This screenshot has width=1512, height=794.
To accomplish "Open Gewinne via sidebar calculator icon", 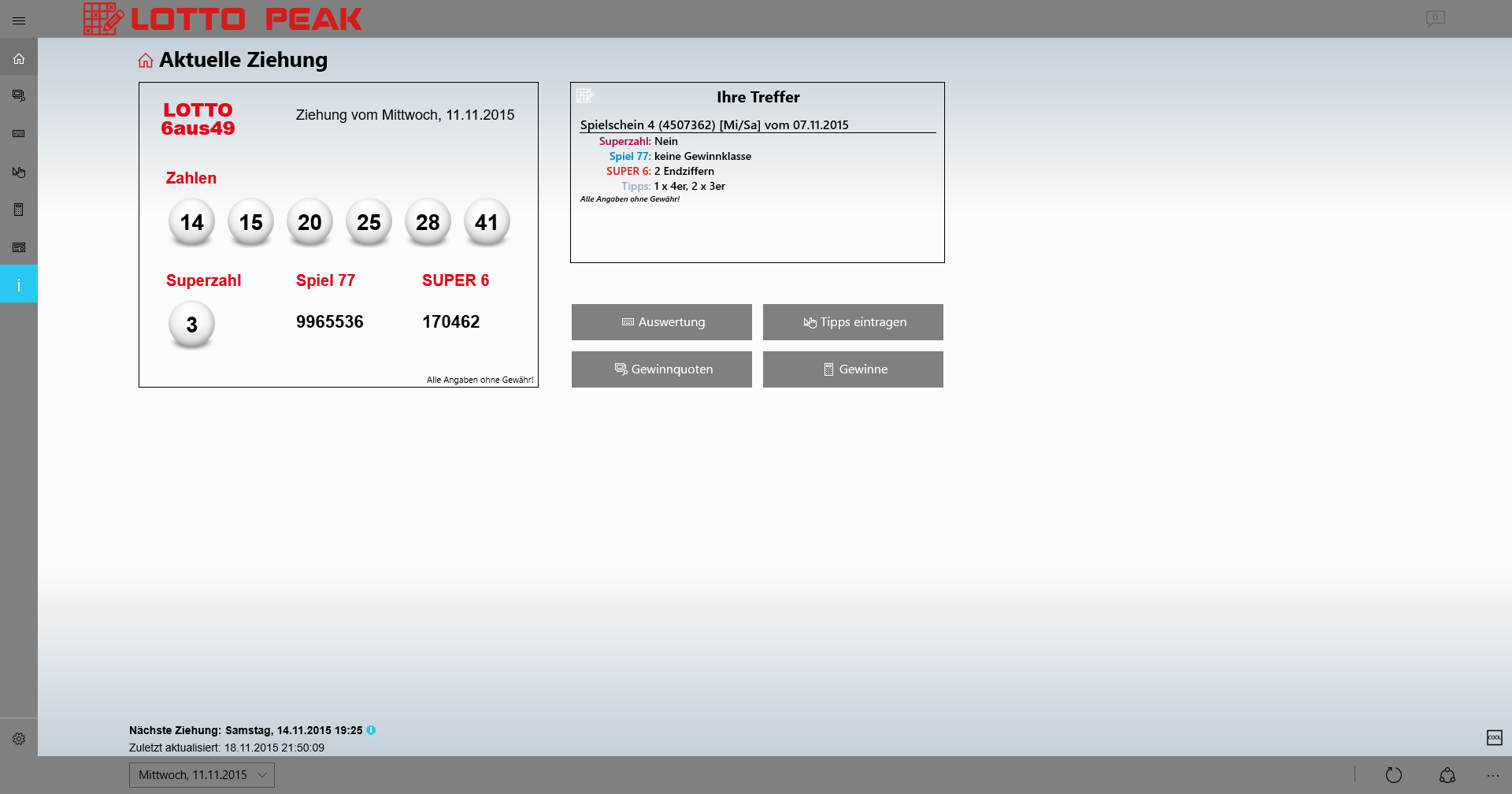I will [19, 210].
